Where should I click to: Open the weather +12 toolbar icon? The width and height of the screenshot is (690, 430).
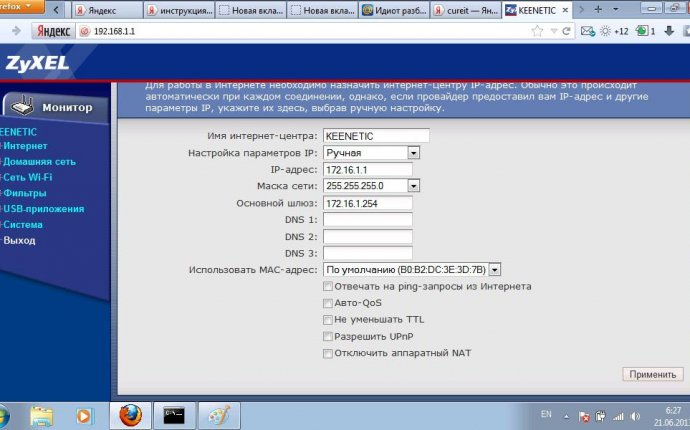pyautogui.click(x=615, y=31)
